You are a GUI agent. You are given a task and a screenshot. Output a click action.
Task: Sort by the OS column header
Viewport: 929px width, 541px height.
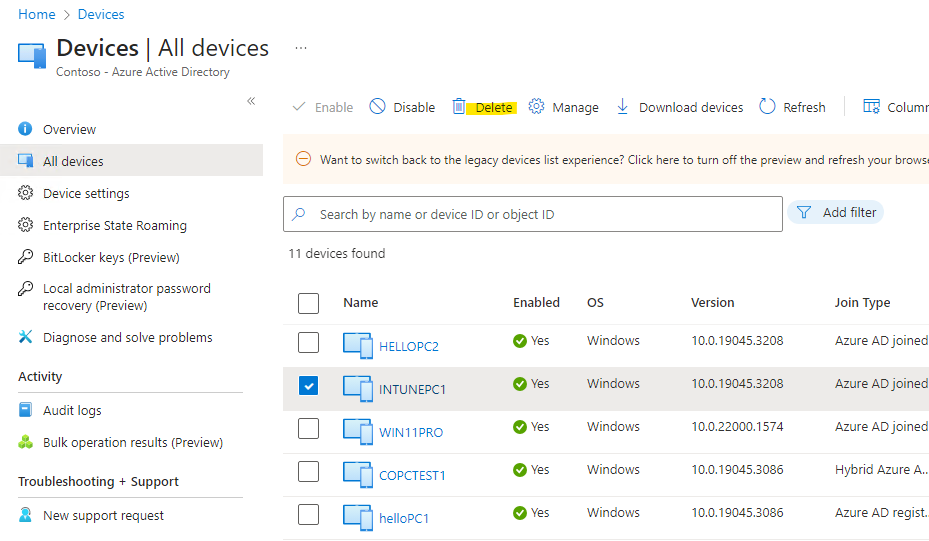click(x=595, y=302)
